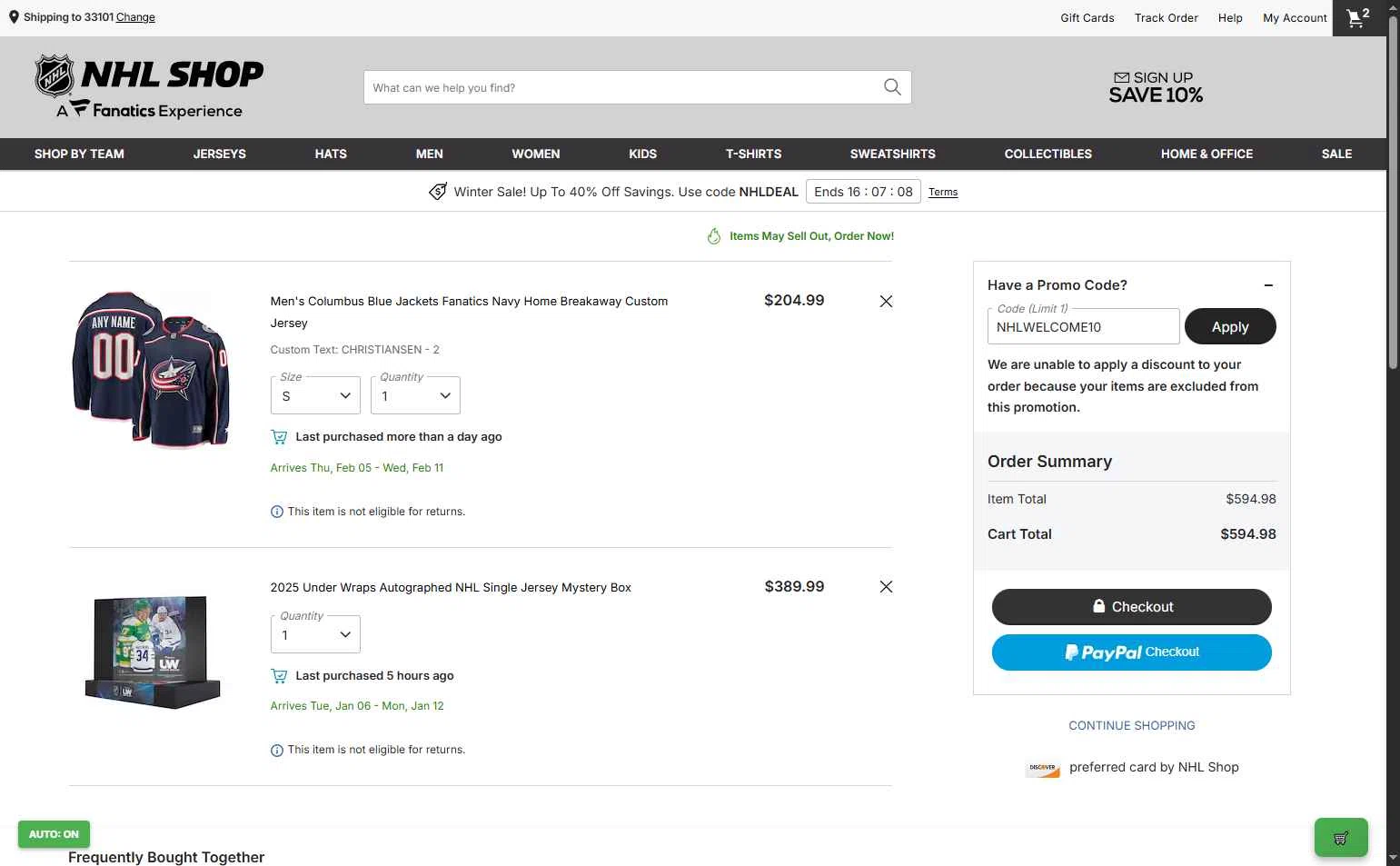Open the Help link
Viewport: 1400px width, 866px height.
(1230, 18)
